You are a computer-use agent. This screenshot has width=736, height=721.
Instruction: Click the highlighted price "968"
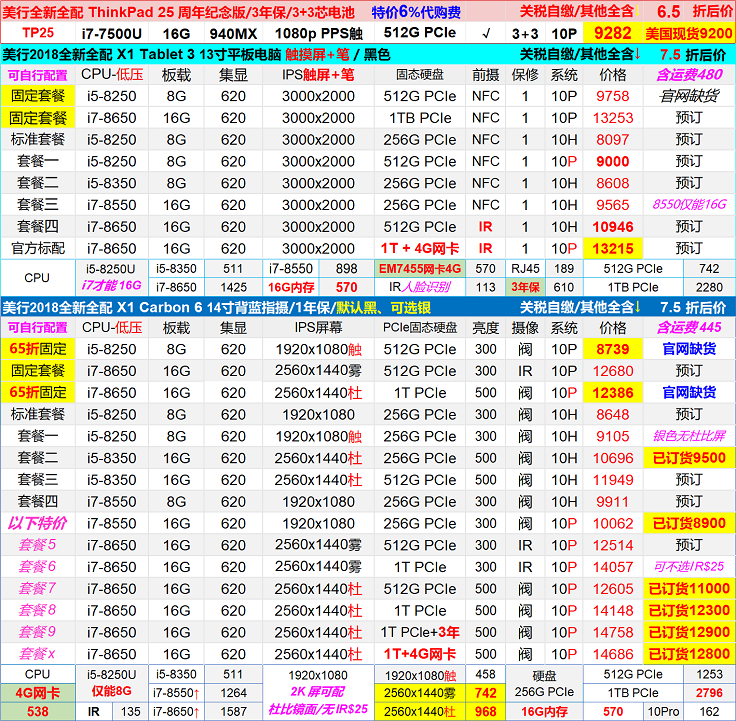pyautogui.click(x=485, y=712)
